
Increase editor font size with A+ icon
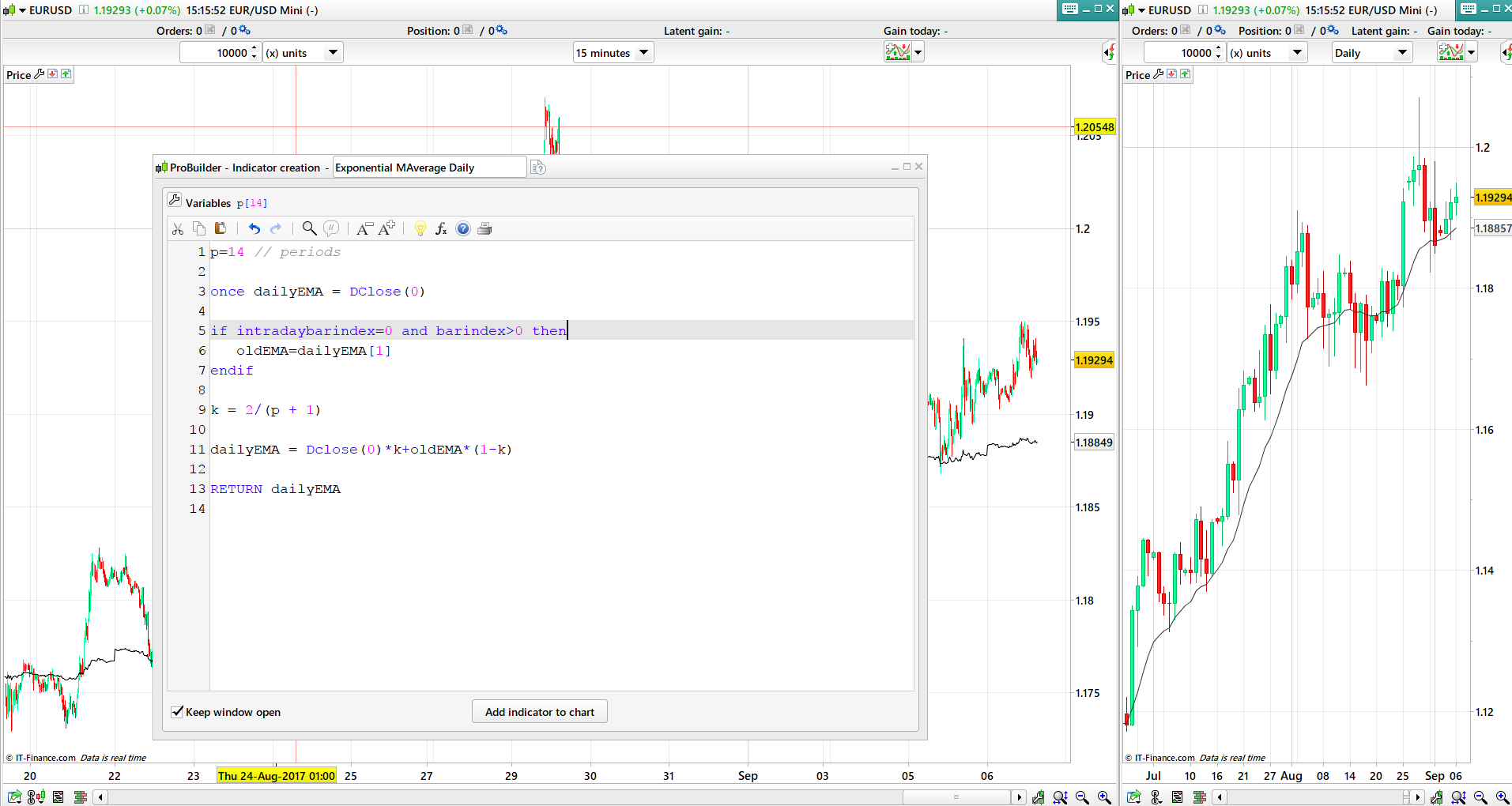[x=386, y=228]
